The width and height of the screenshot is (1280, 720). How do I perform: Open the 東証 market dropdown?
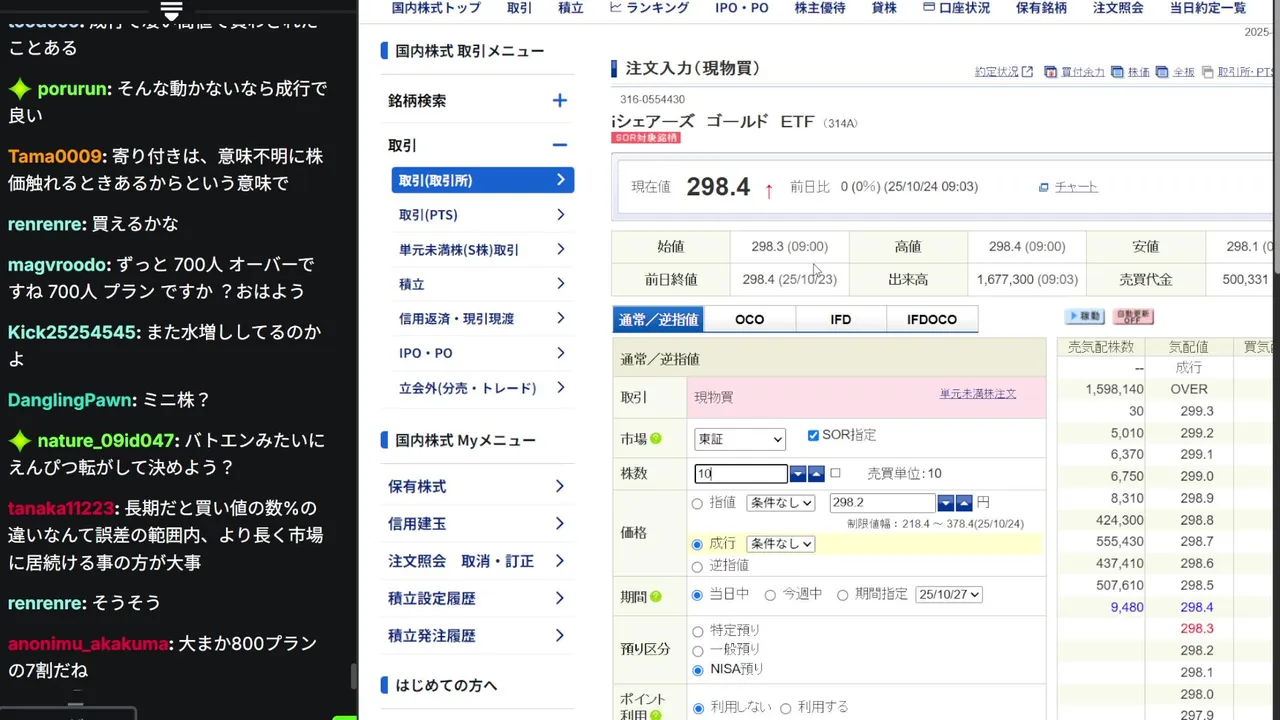tap(740, 439)
